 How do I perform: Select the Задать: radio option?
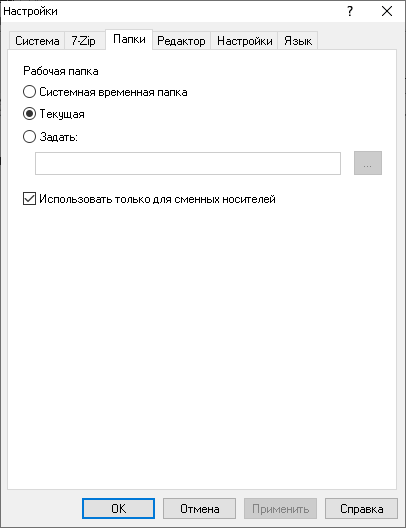coord(50,137)
